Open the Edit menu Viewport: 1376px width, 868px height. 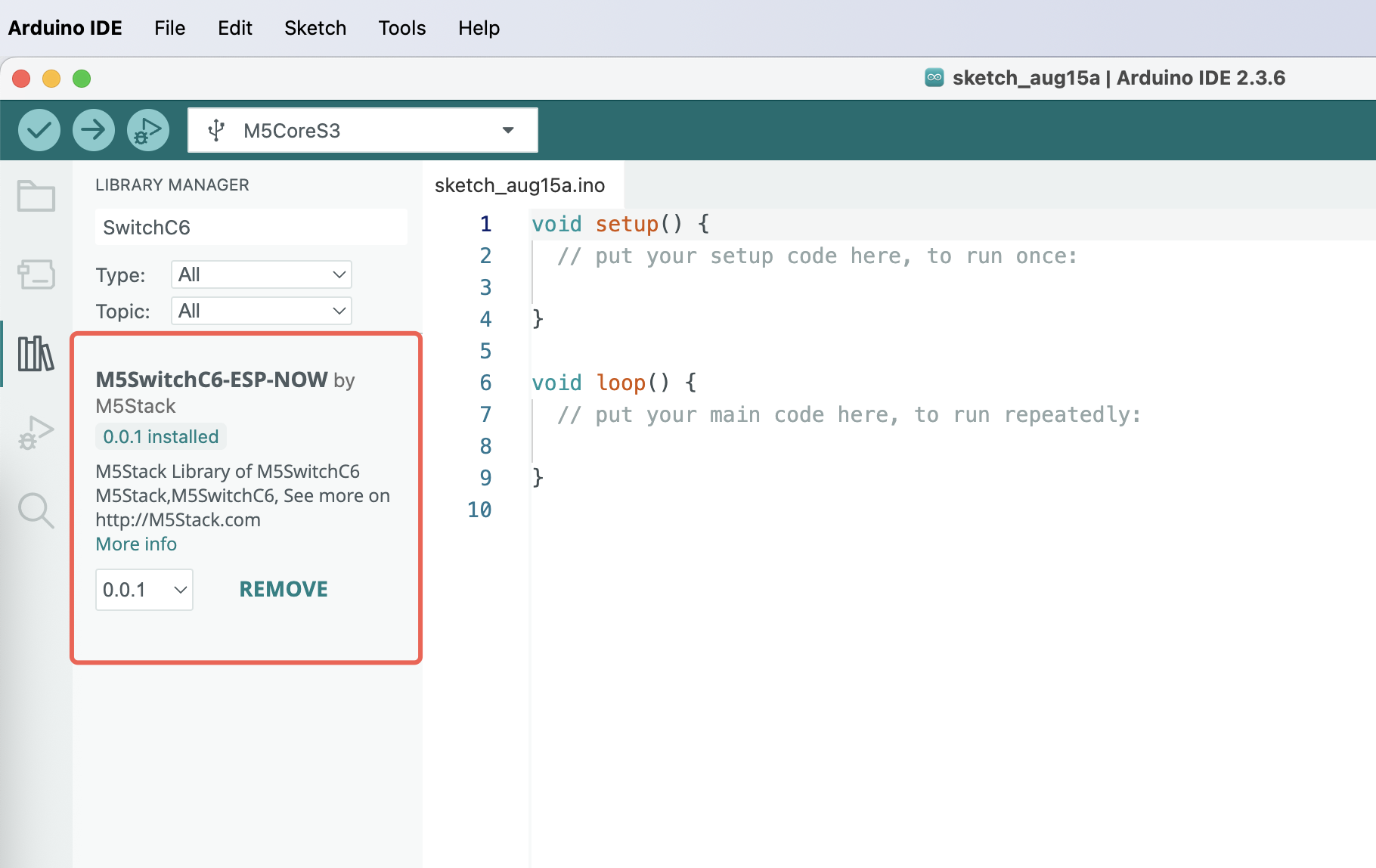coord(235,28)
